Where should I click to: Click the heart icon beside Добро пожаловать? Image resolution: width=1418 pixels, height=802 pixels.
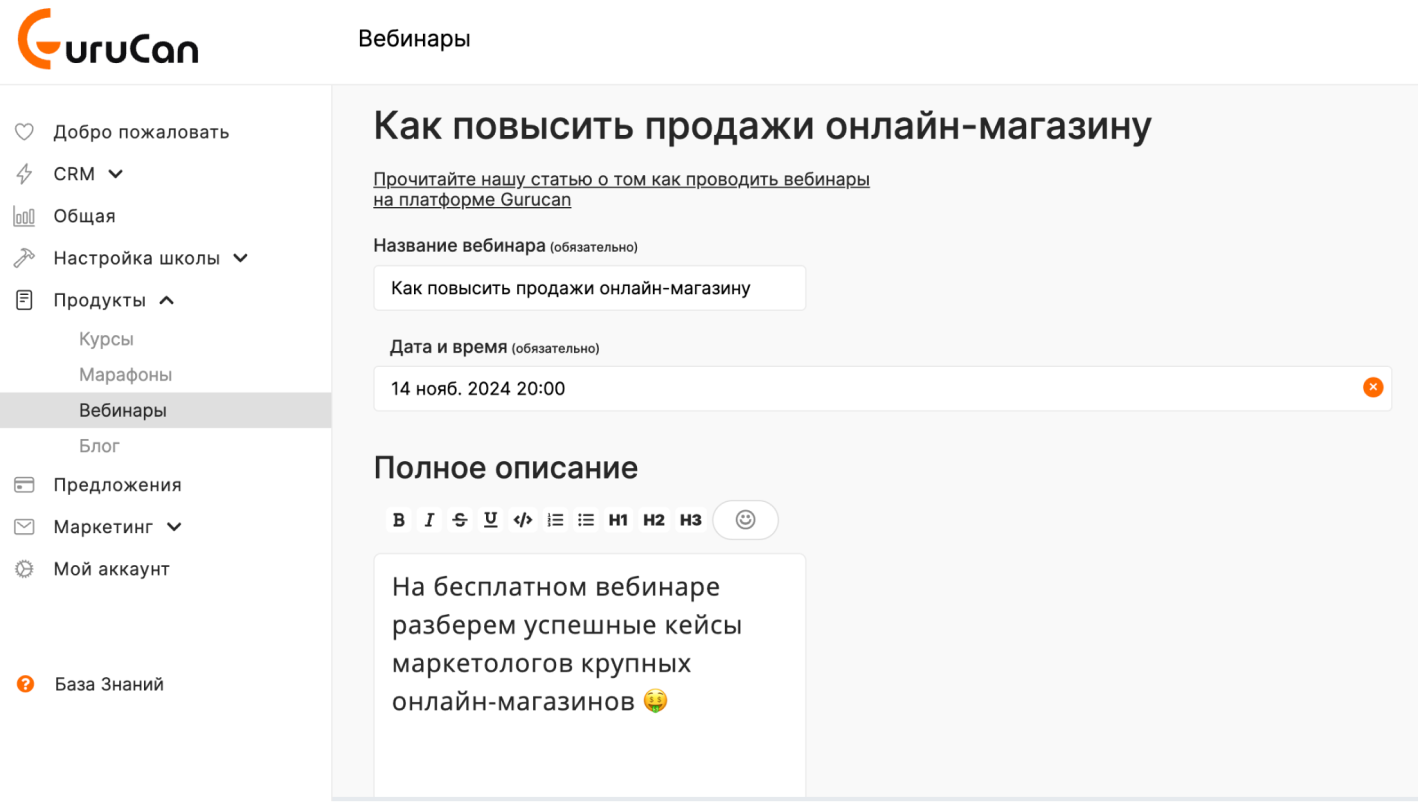coord(24,132)
